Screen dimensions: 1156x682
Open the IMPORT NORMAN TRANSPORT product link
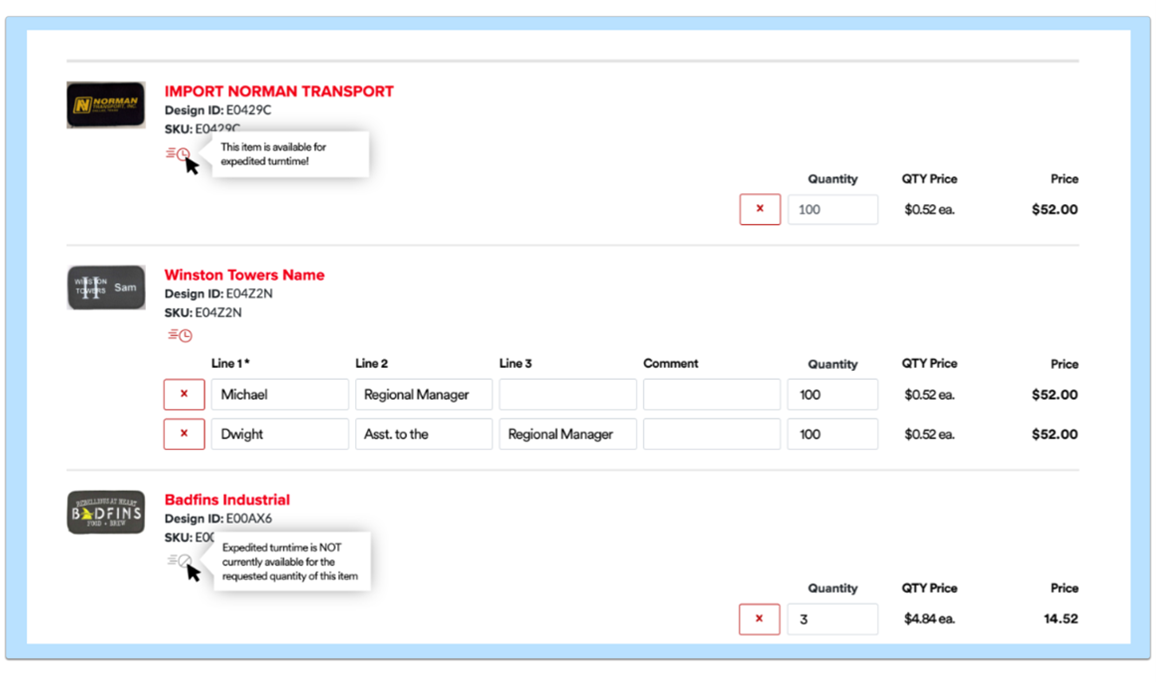click(x=279, y=91)
